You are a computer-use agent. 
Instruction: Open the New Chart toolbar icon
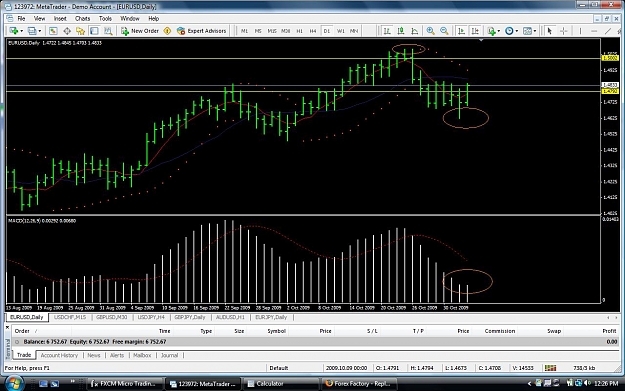point(14,31)
